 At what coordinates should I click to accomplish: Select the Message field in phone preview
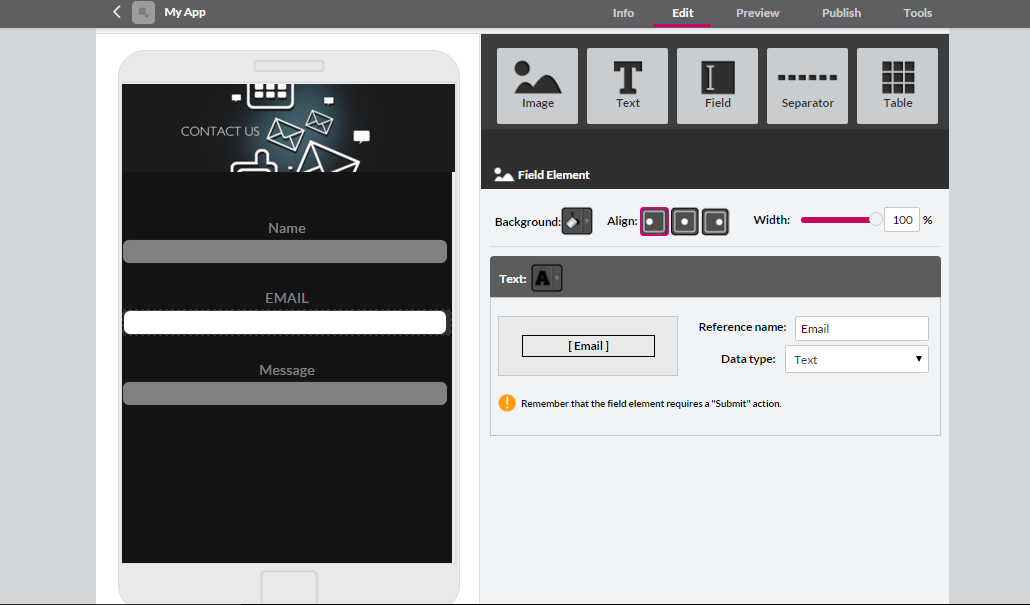pos(284,393)
